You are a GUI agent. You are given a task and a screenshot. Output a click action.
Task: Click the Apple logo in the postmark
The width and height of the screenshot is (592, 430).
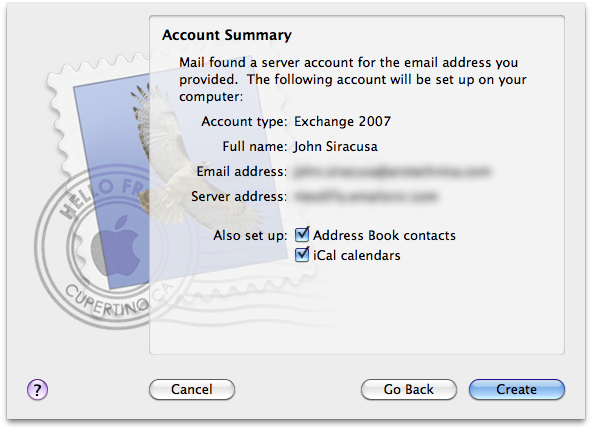point(115,245)
